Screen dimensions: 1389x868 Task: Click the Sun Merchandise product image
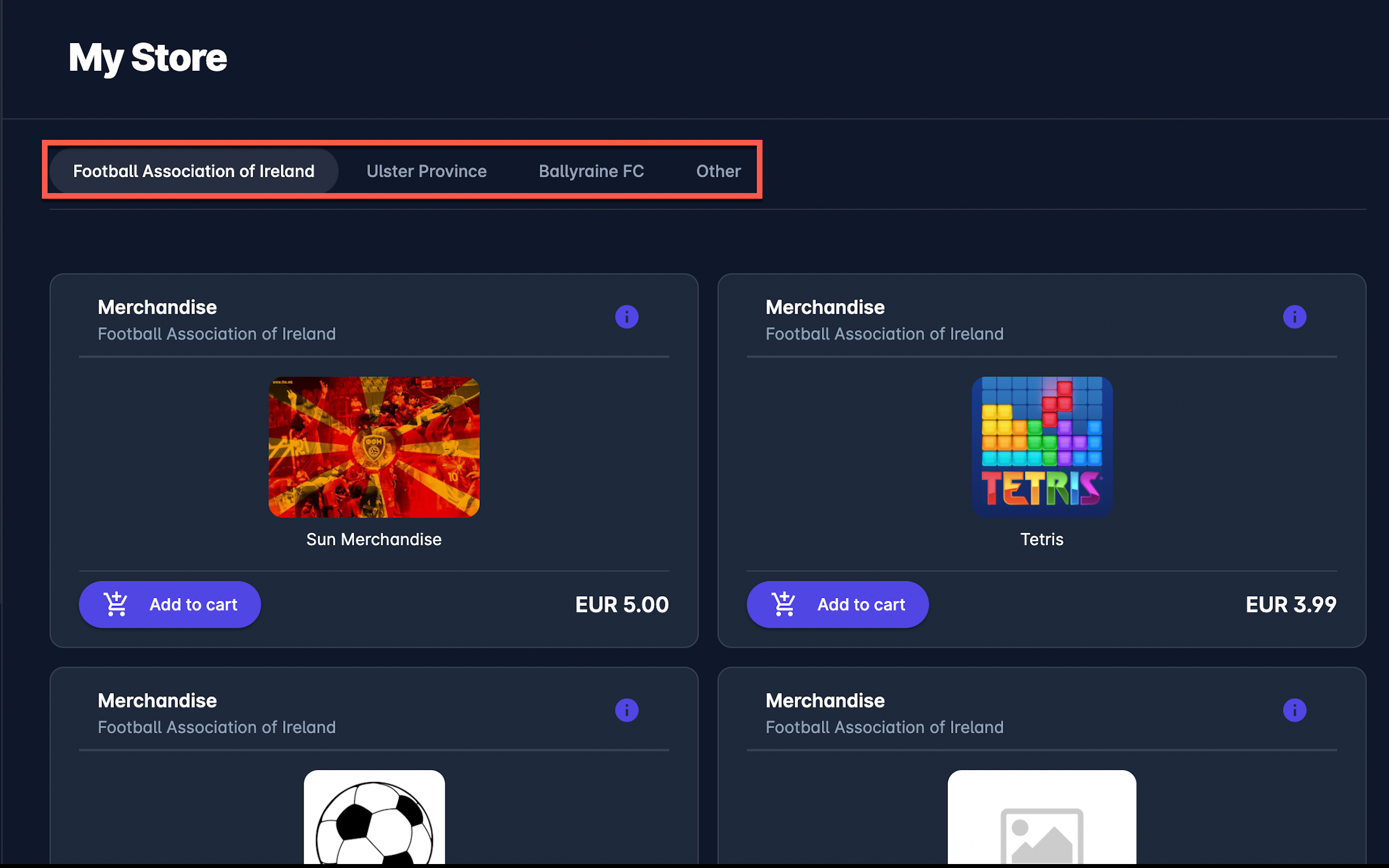click(374, 447)
